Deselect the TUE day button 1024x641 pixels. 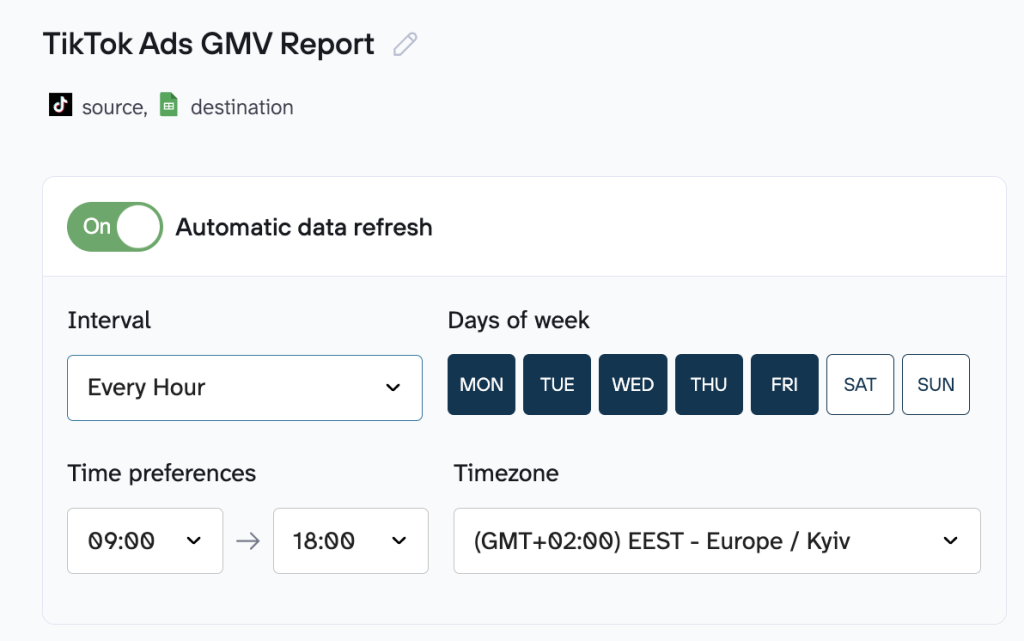click(x=557, y=384)
